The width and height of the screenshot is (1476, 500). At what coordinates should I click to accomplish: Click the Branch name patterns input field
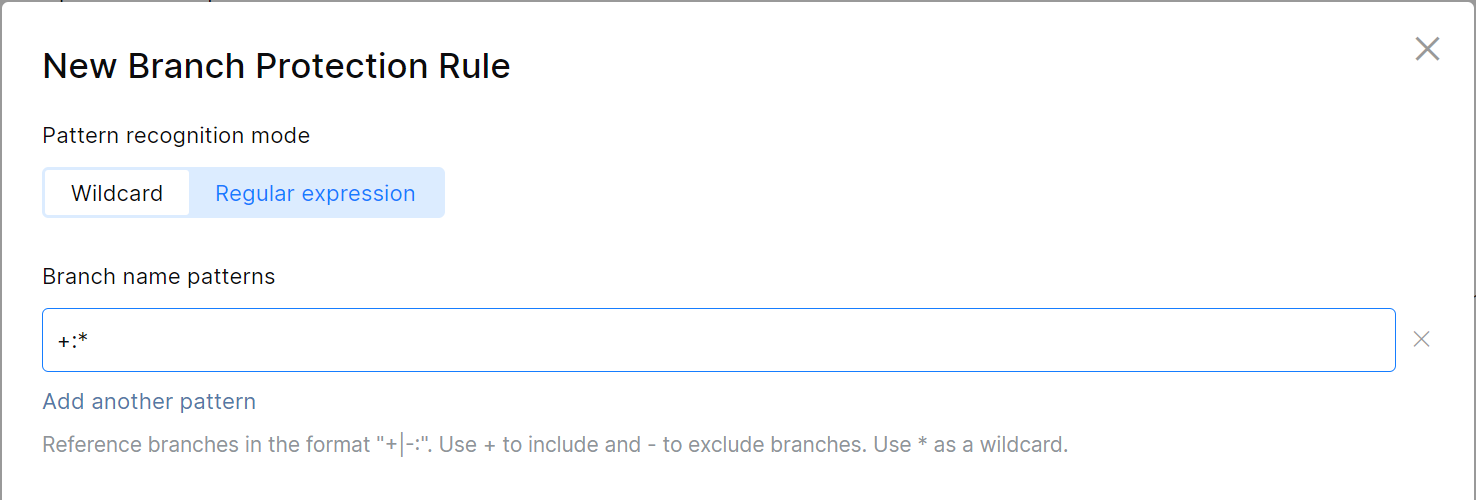point(718,340)
